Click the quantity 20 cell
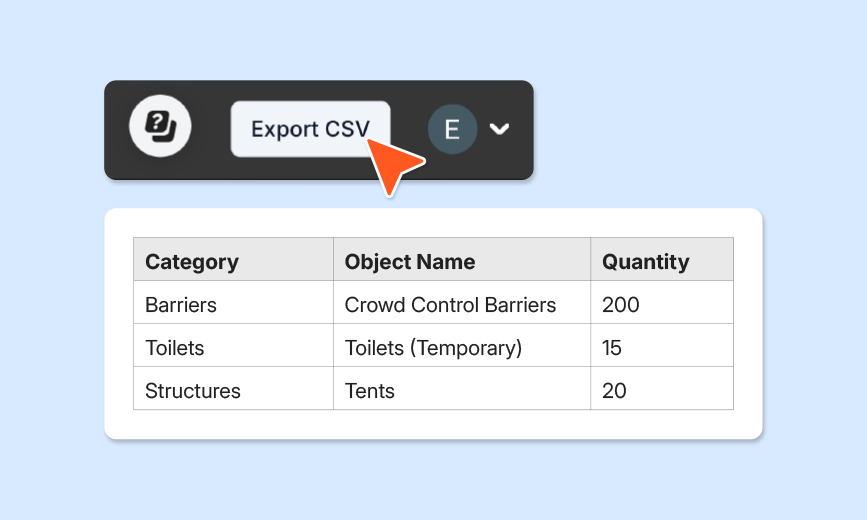 662,388
